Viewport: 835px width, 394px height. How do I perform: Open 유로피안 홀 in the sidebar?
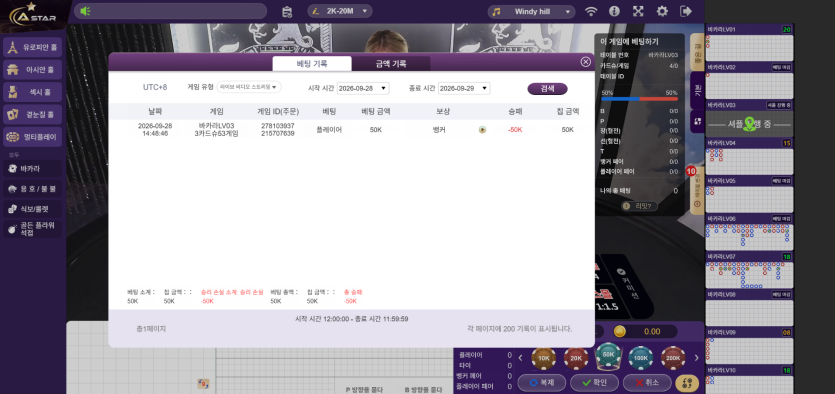pyautogui.click(x=32, y=47)
